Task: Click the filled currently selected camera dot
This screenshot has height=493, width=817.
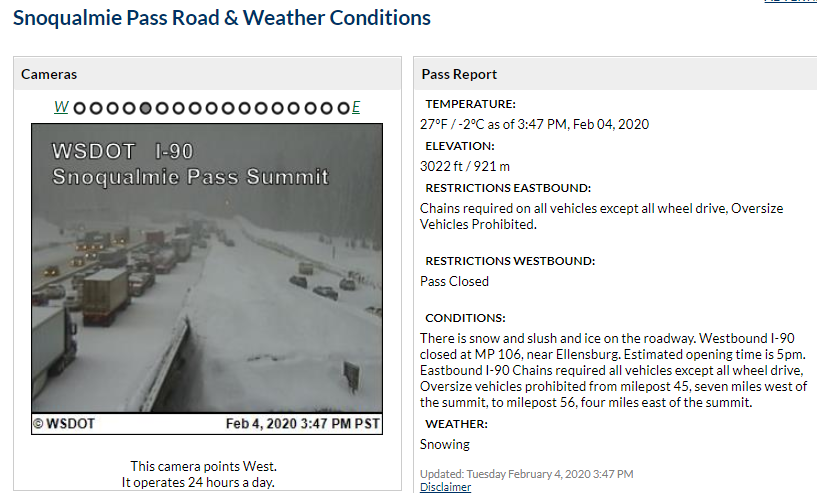Action: tap(145, 108)
